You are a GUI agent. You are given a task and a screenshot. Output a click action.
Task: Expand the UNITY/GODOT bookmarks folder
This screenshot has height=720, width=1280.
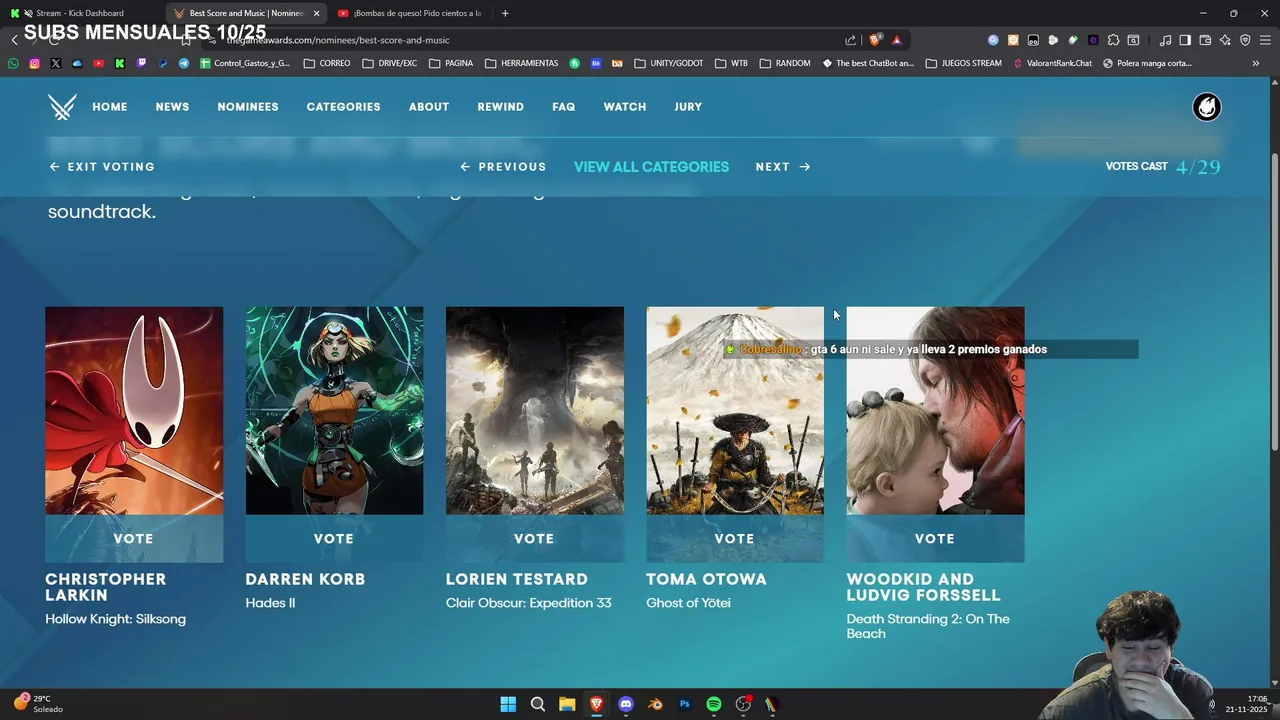tap(669, 63)
